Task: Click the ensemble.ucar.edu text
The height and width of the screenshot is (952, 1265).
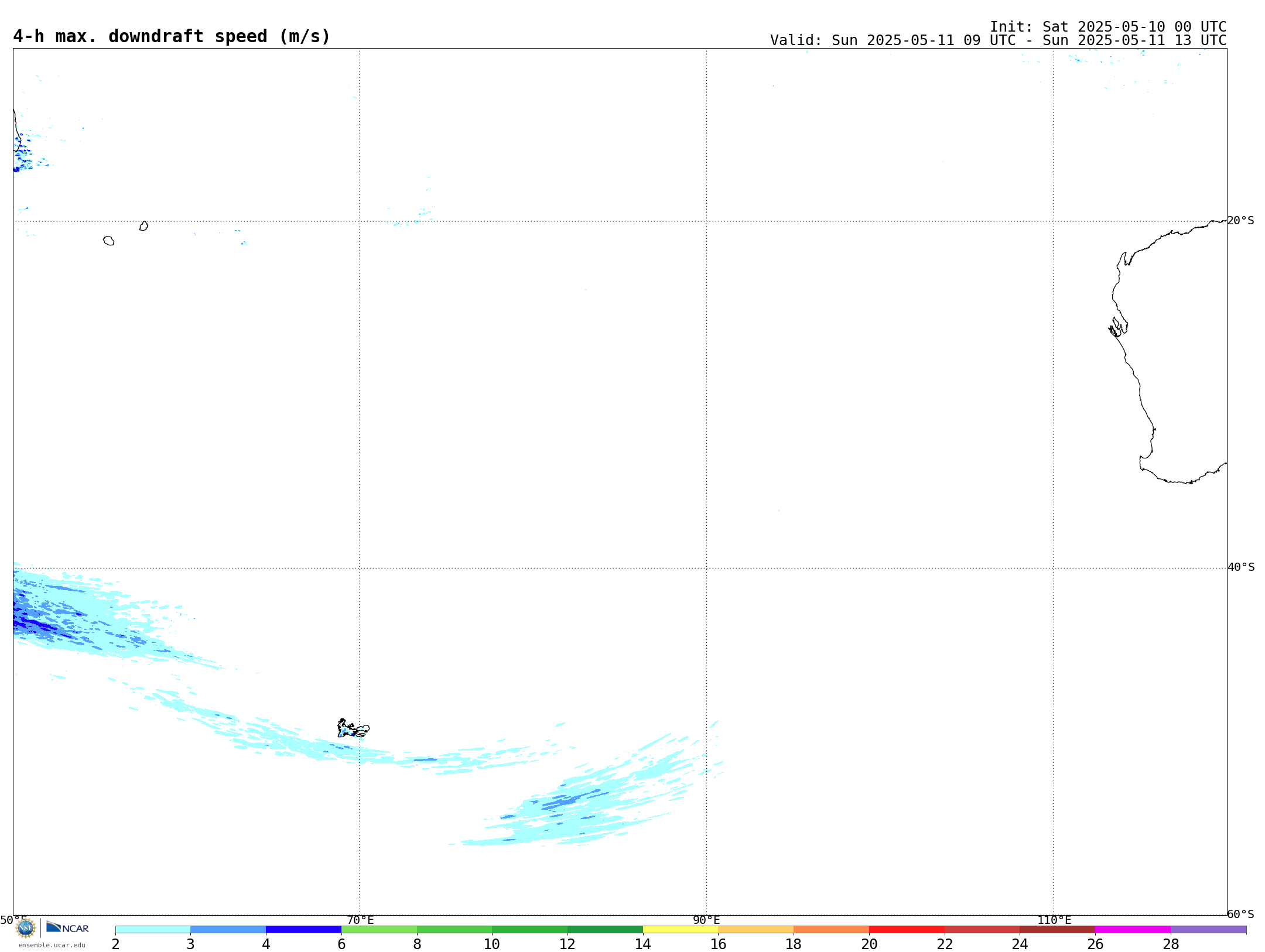Action: [52, 945]
